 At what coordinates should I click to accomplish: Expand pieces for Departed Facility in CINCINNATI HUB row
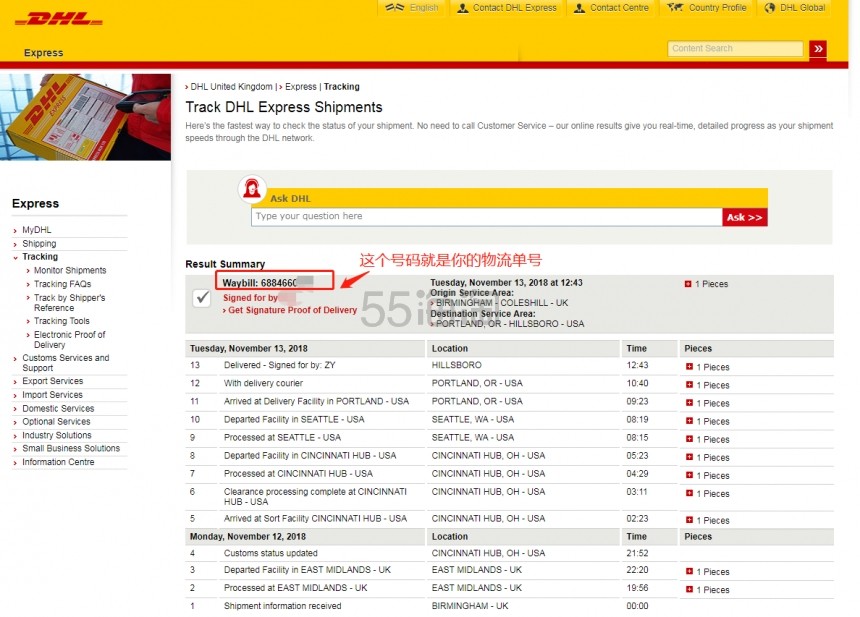pos(689,457)
